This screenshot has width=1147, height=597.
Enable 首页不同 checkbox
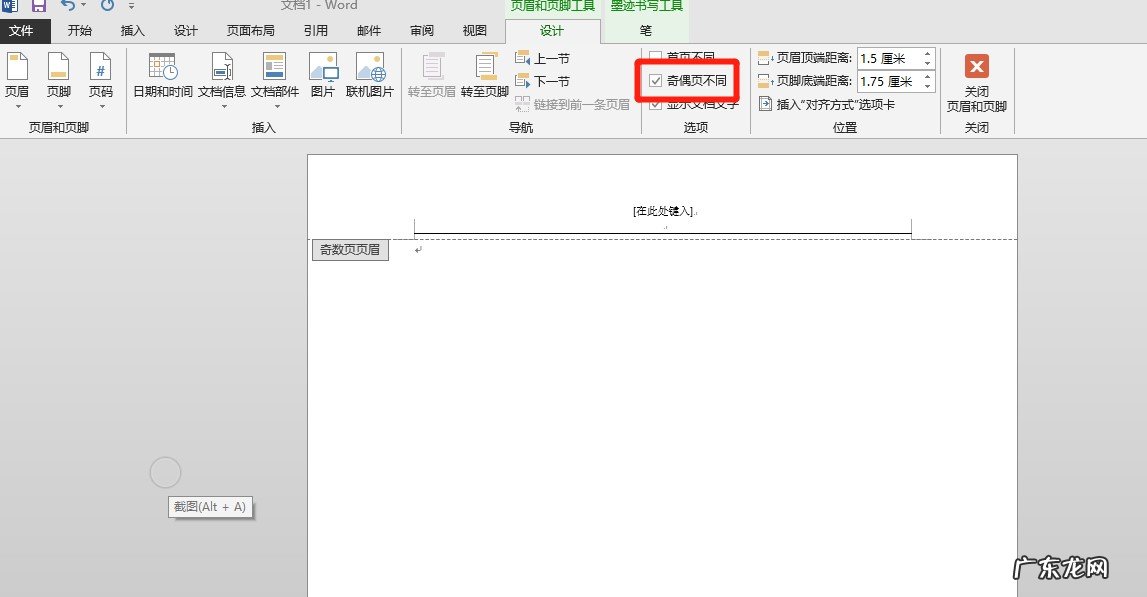[656, 57]
